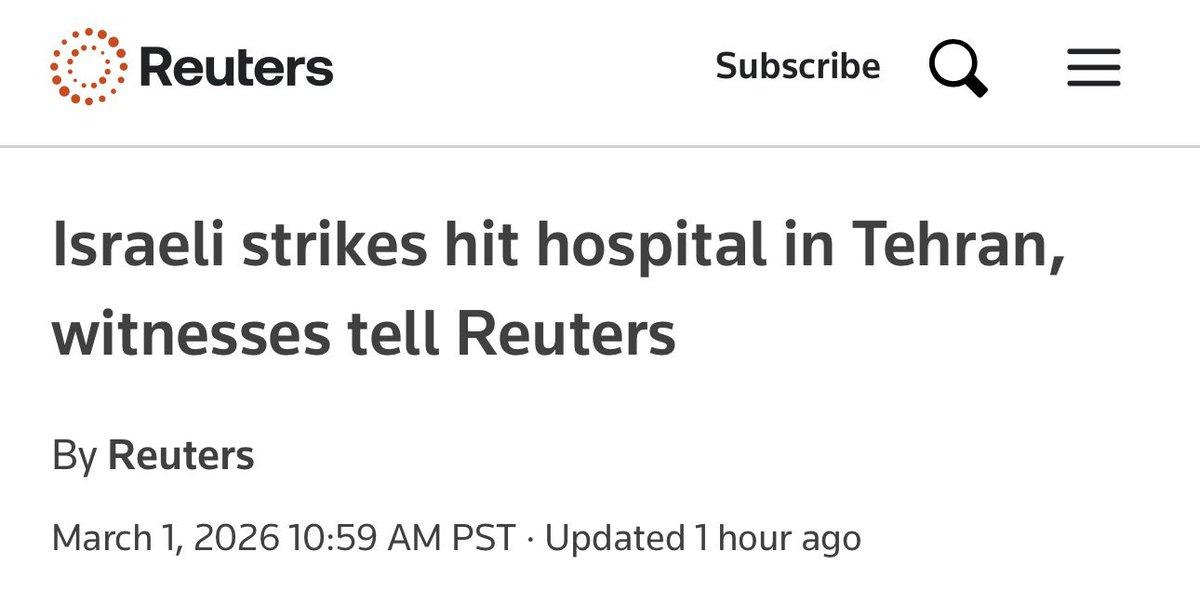Open the hamburger navigation menu
Screen dimensions: 1200x592
click(x=1093, y=68)
